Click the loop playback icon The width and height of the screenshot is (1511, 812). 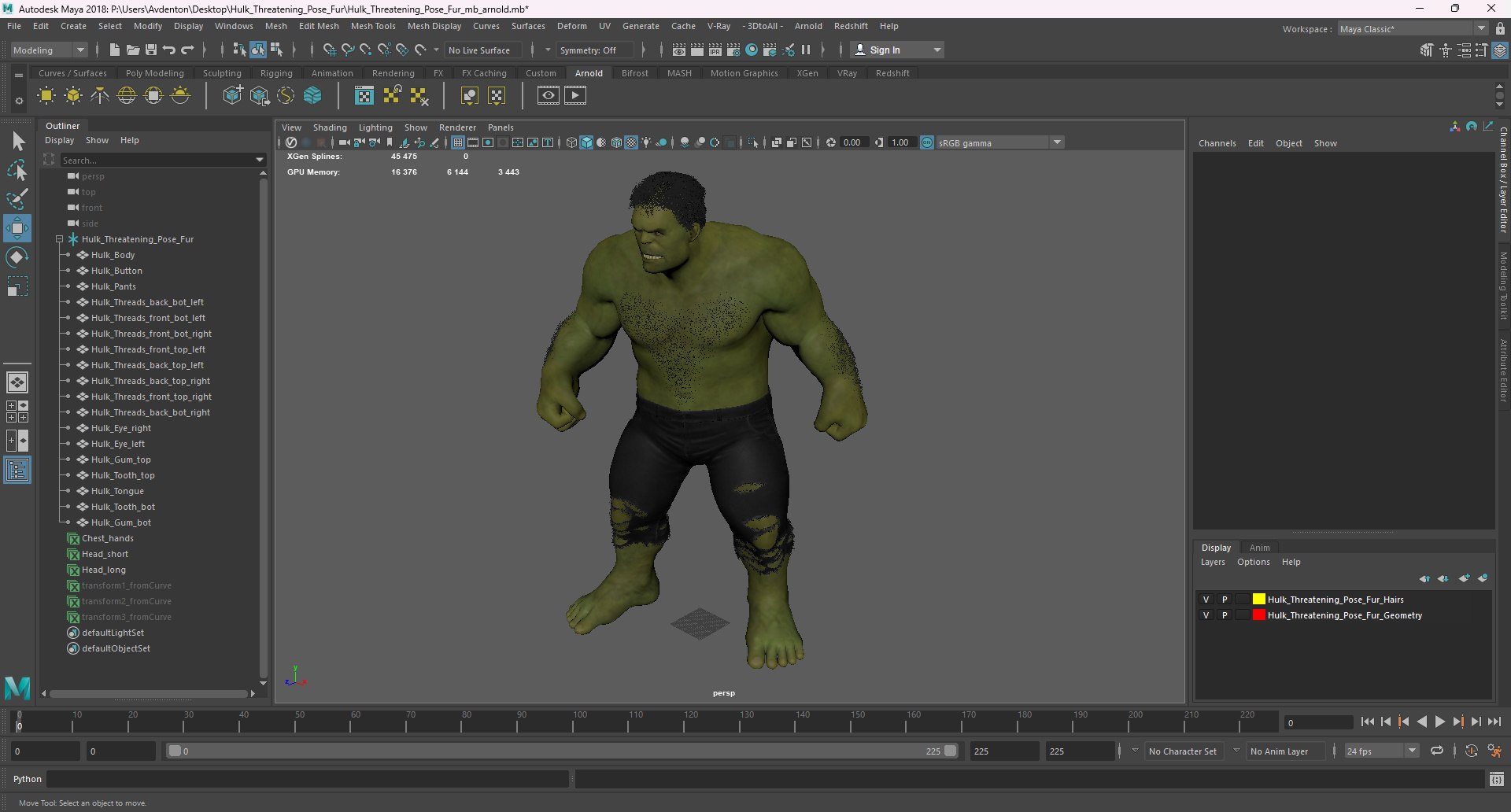tap(1437, 751)
